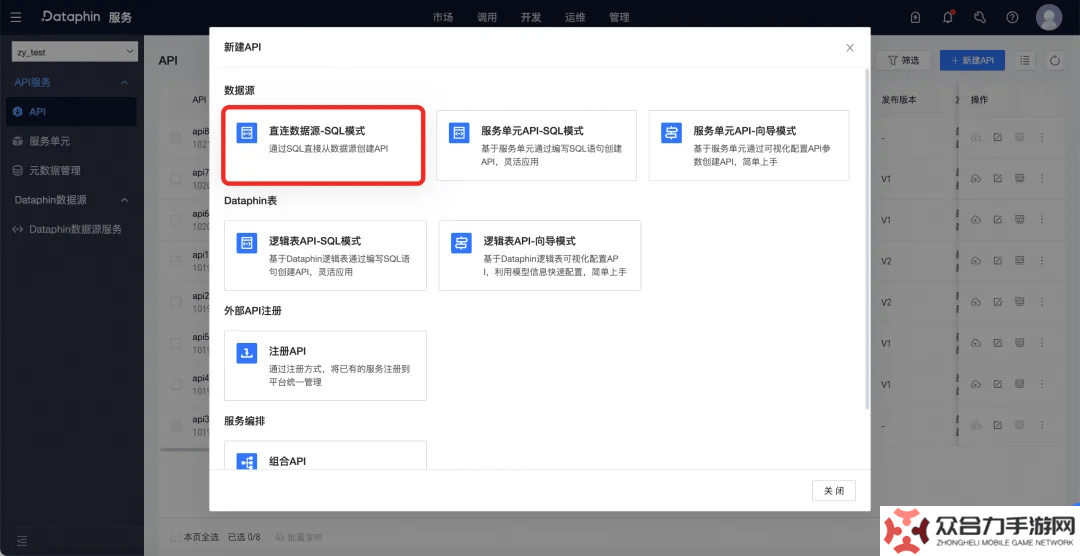Open more actions dots in api6 row
1080x556 pixels.
point(1042,220)
